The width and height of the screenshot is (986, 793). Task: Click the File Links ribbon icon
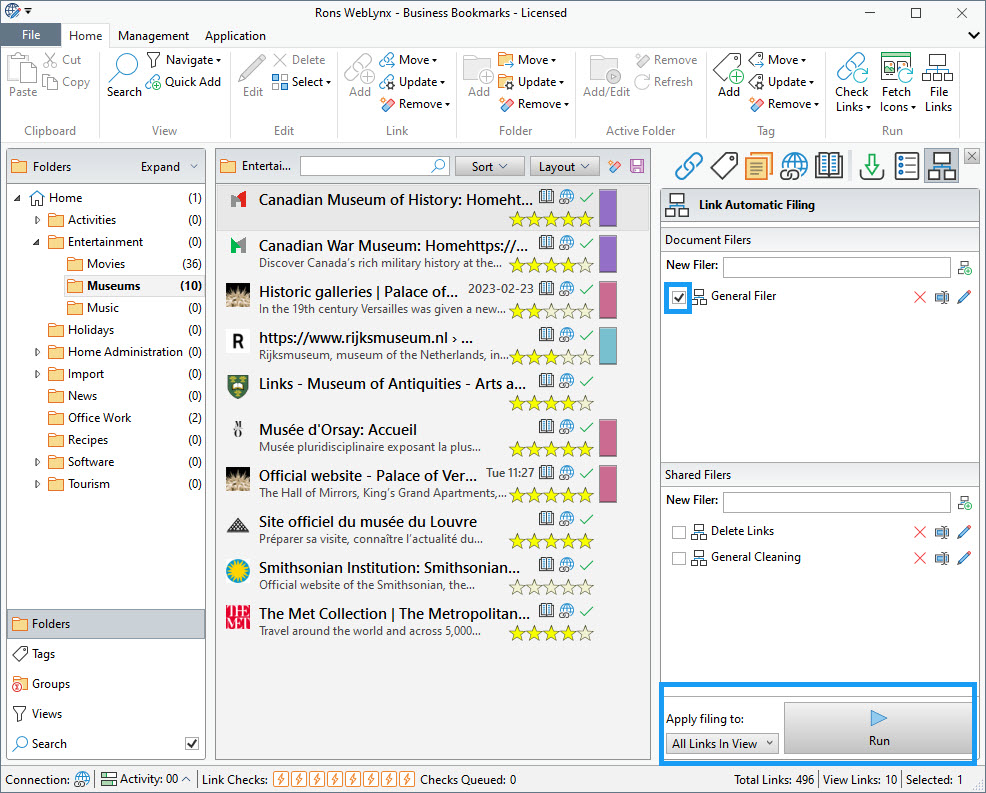938,82
